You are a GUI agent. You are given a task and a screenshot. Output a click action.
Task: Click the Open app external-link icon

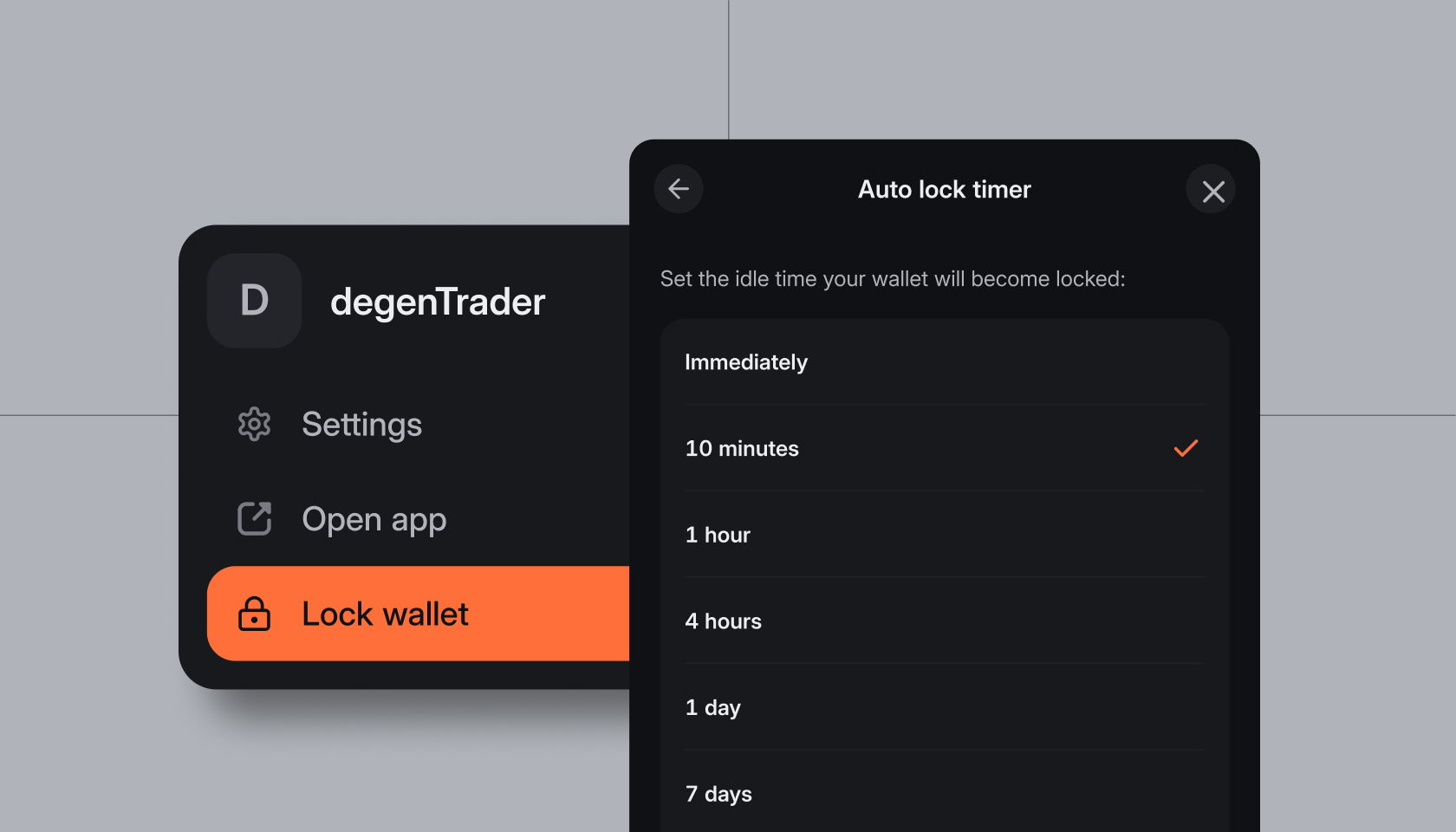[254, 519]
